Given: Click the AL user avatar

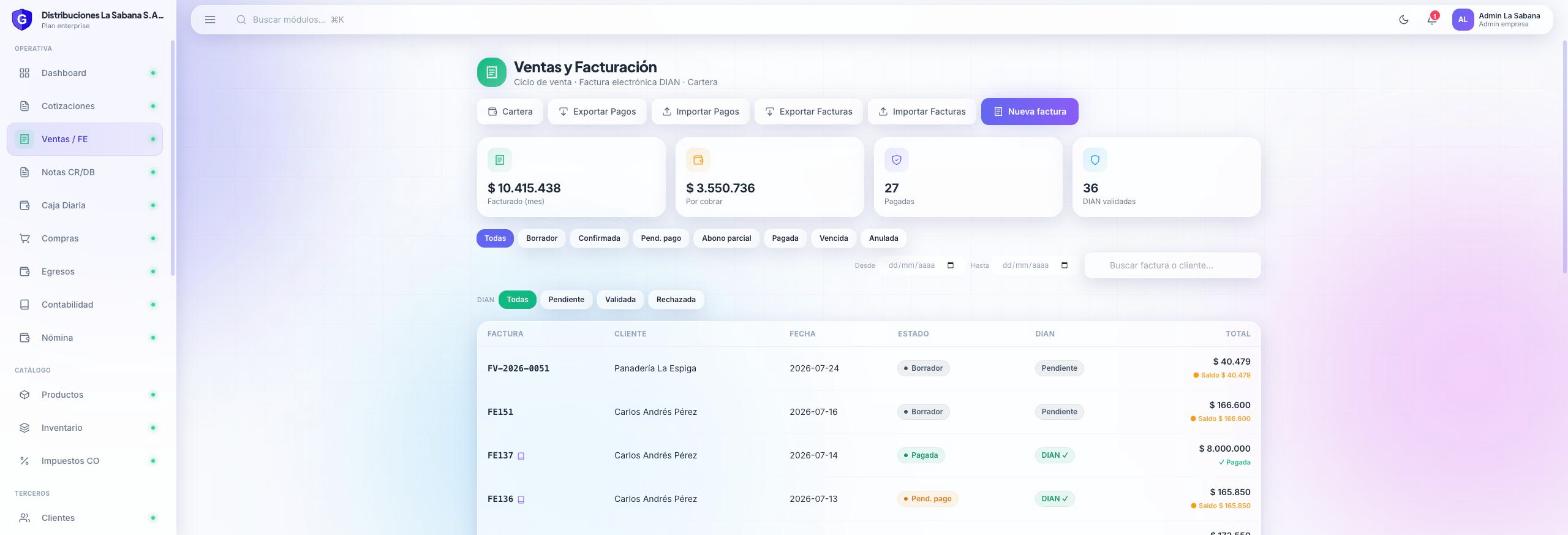Looking at the screenshot, I should tap(1462, 20).
